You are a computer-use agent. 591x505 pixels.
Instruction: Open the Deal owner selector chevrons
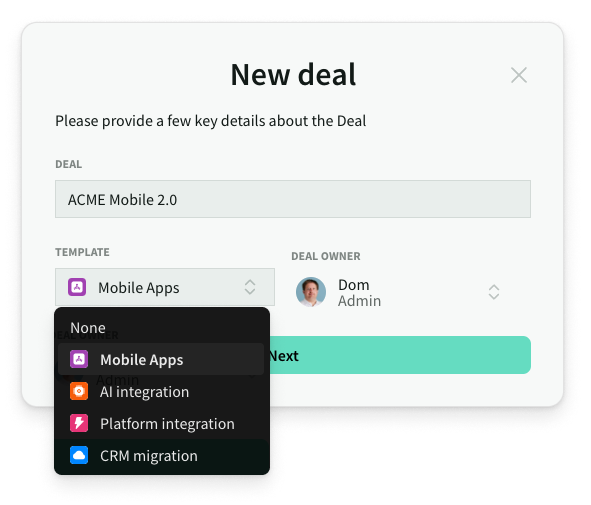(x=494, y=292)
